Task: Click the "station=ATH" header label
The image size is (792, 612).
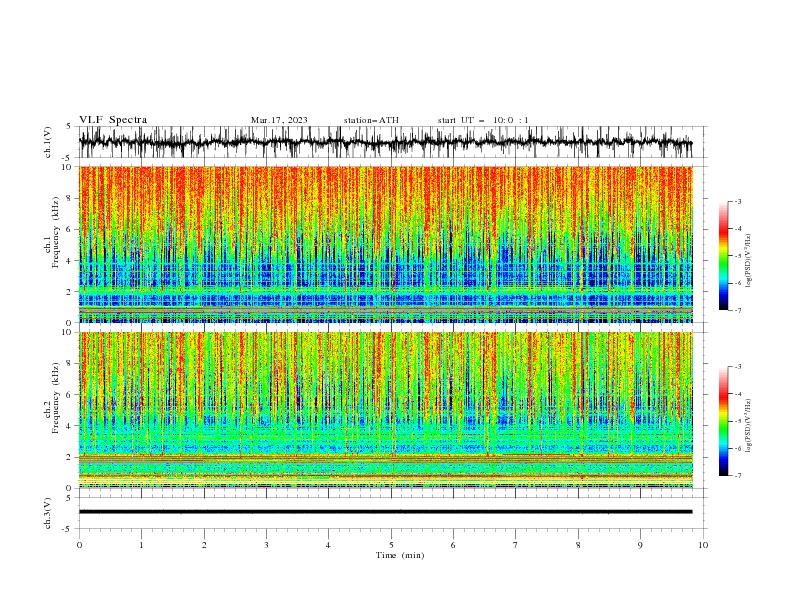Action: (x=371, y=120)
